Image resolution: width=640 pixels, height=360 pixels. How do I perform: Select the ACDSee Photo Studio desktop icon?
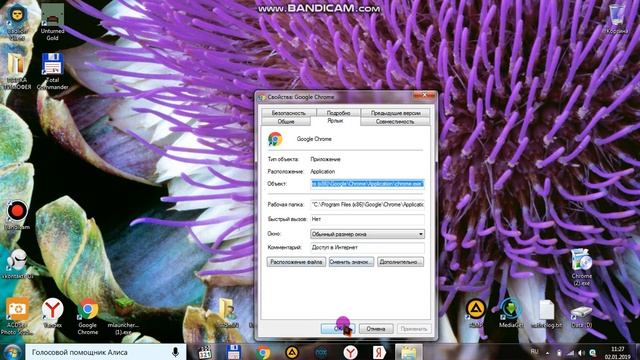(x=17, y=316)
